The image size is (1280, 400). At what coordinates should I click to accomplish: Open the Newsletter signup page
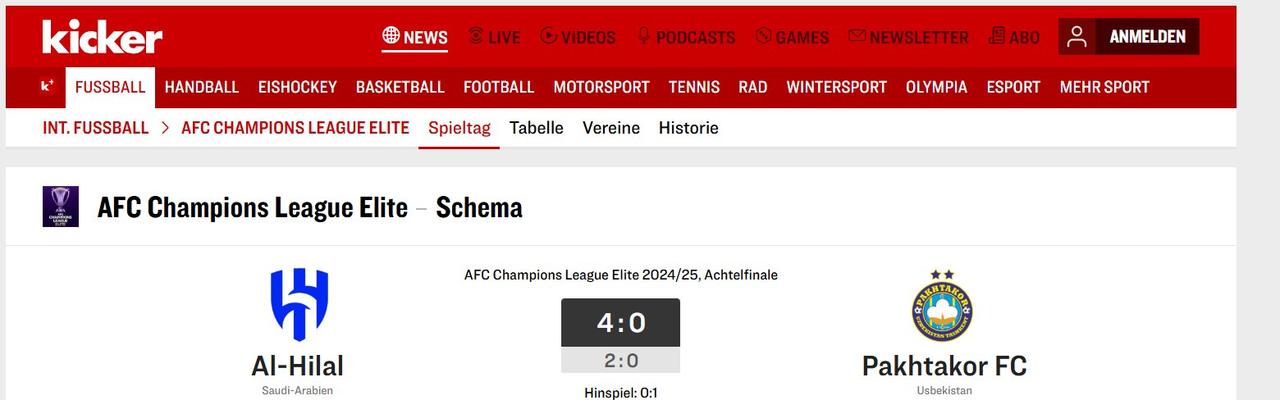point(908,37)
